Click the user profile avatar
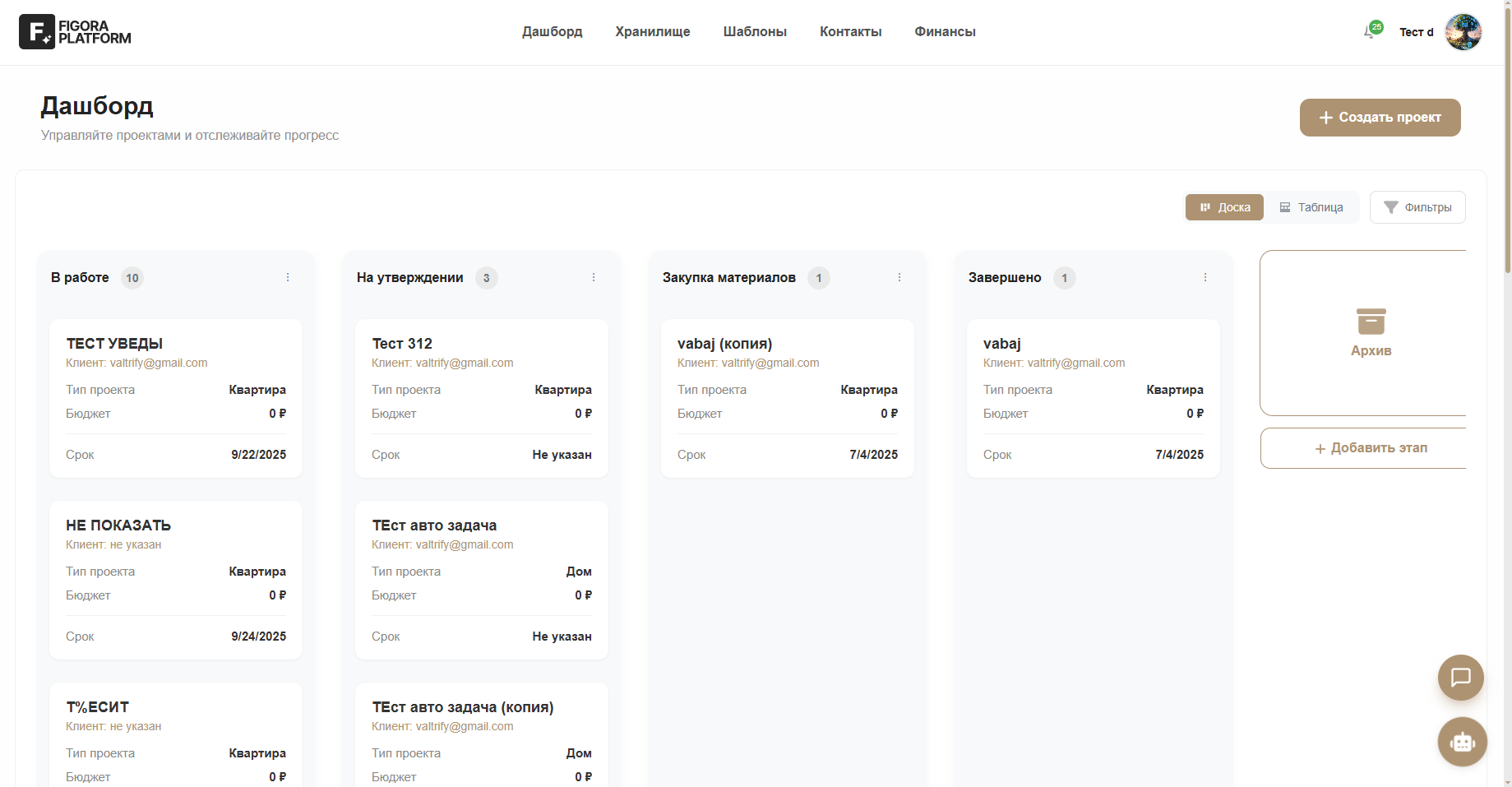 click(1463, 32)
